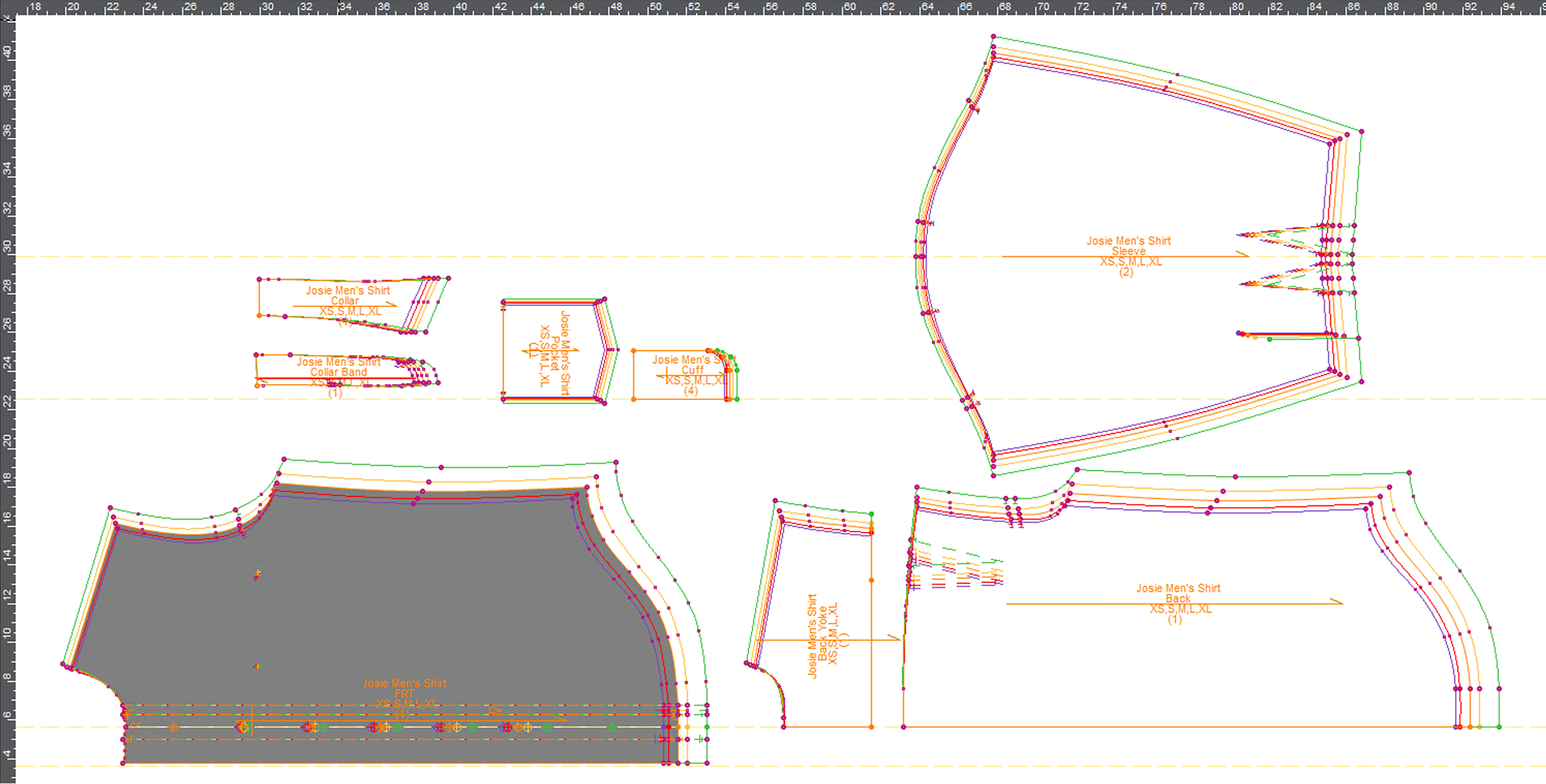Viewport: 1546px width, 784px height.
Task: Click 70 on the horizontal ruler
Action: (1043, 6)
